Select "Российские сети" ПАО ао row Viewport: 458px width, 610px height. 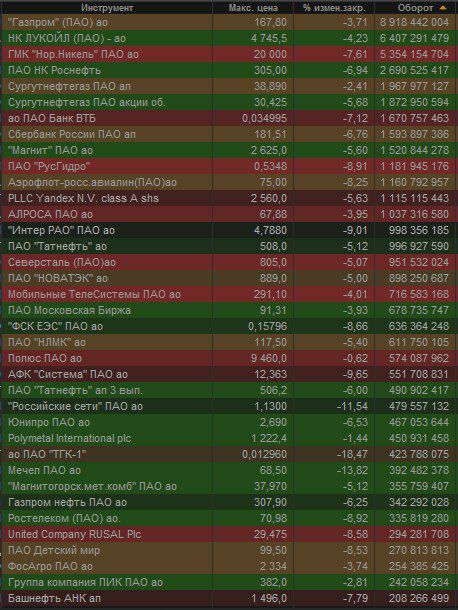tap(229, 406)
